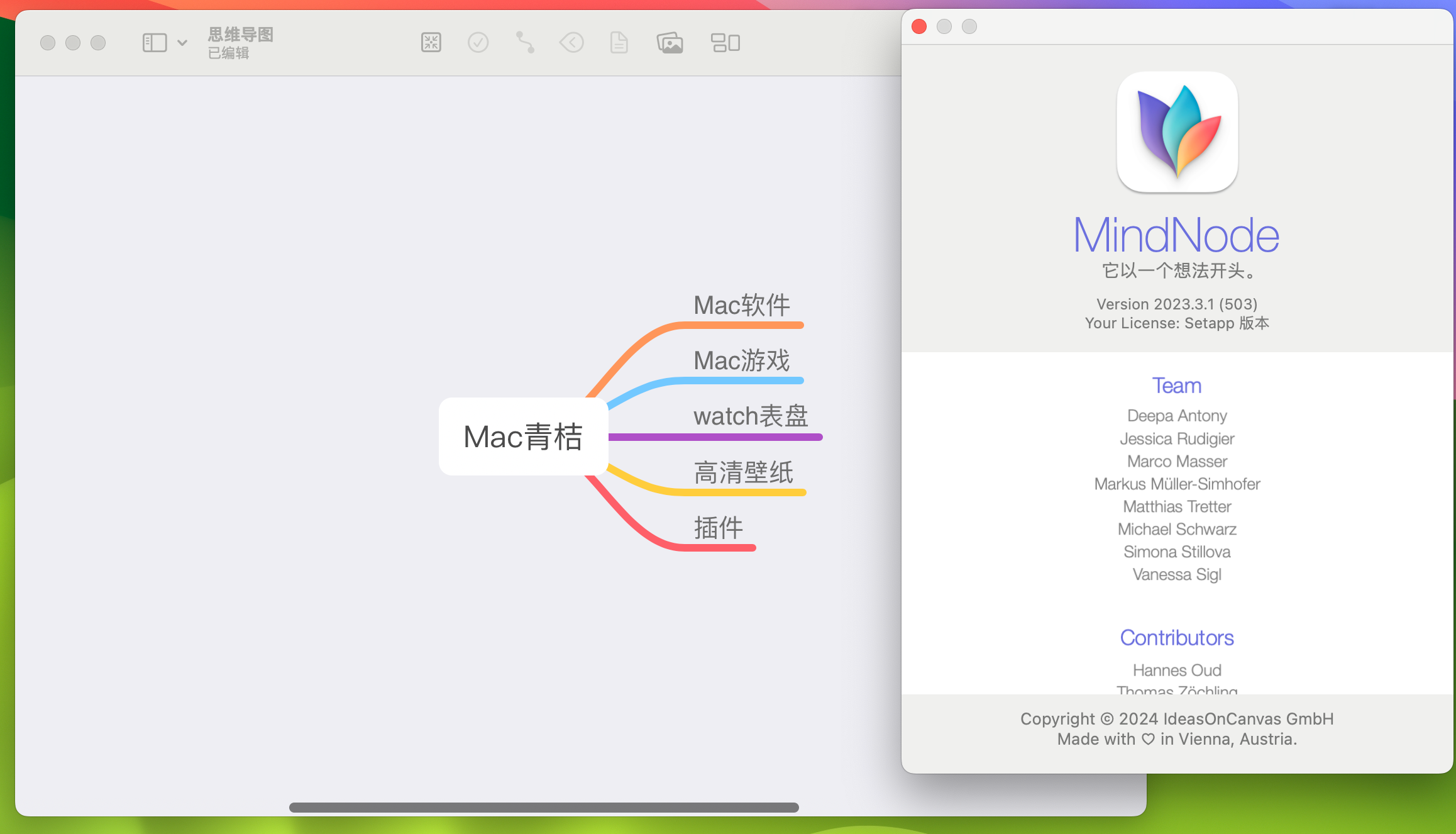This screenshot has width=1456, height=834.
Task: Click the main window's minimize button
Action: [73, 43]
